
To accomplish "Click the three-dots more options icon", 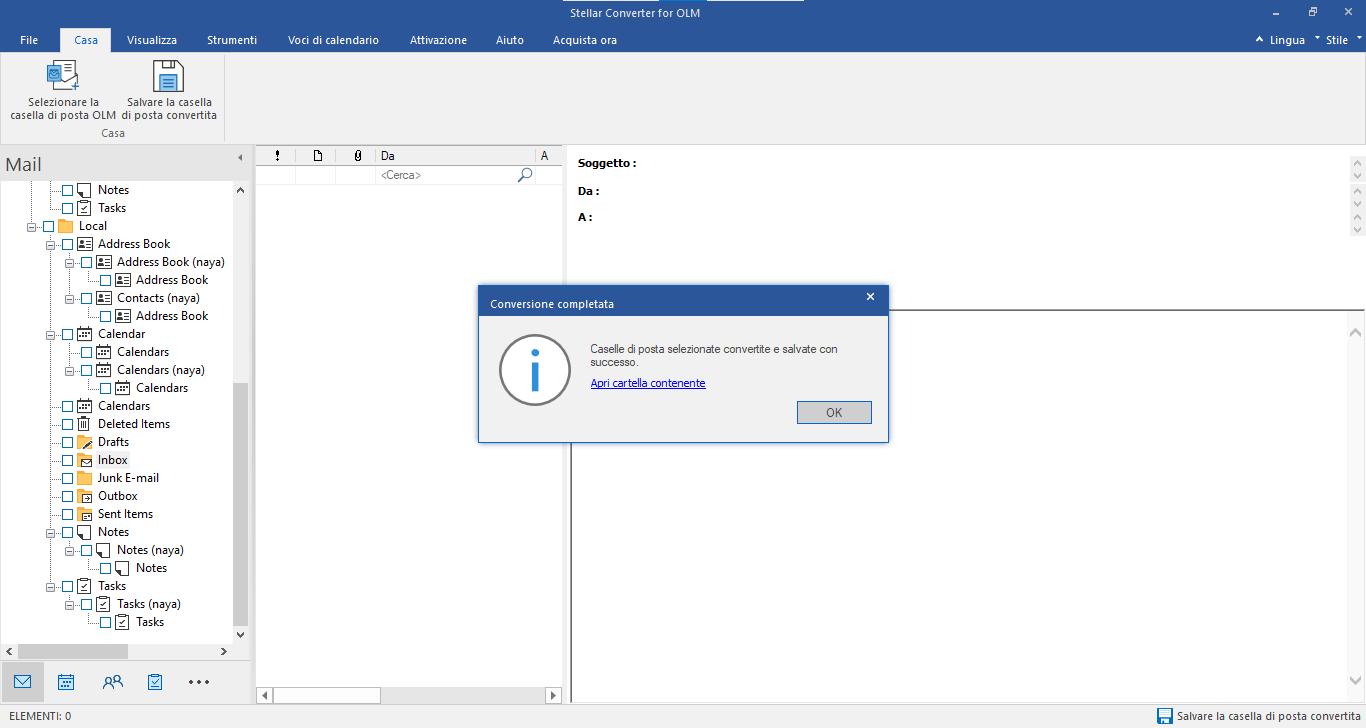I will pos(199,682).
